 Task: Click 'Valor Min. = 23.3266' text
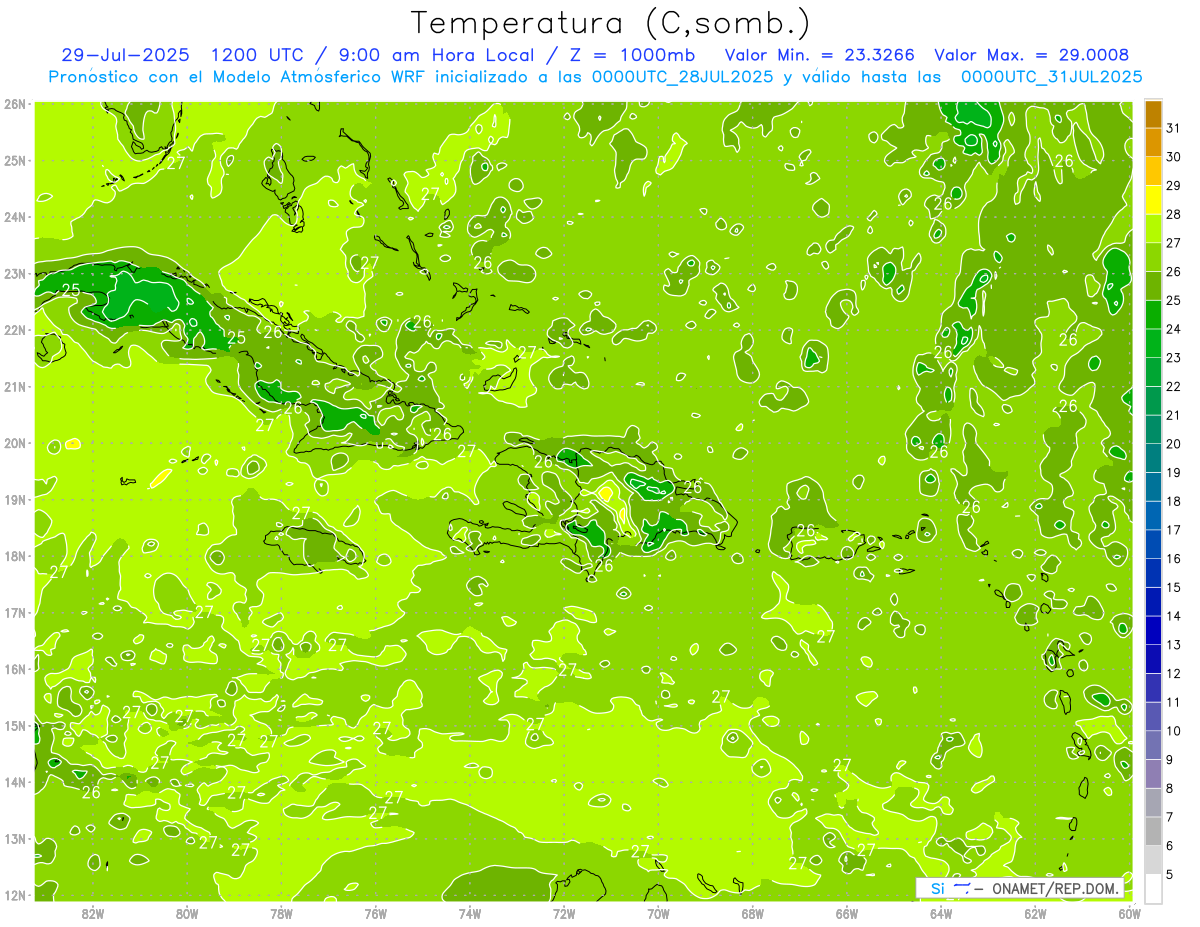820,55
